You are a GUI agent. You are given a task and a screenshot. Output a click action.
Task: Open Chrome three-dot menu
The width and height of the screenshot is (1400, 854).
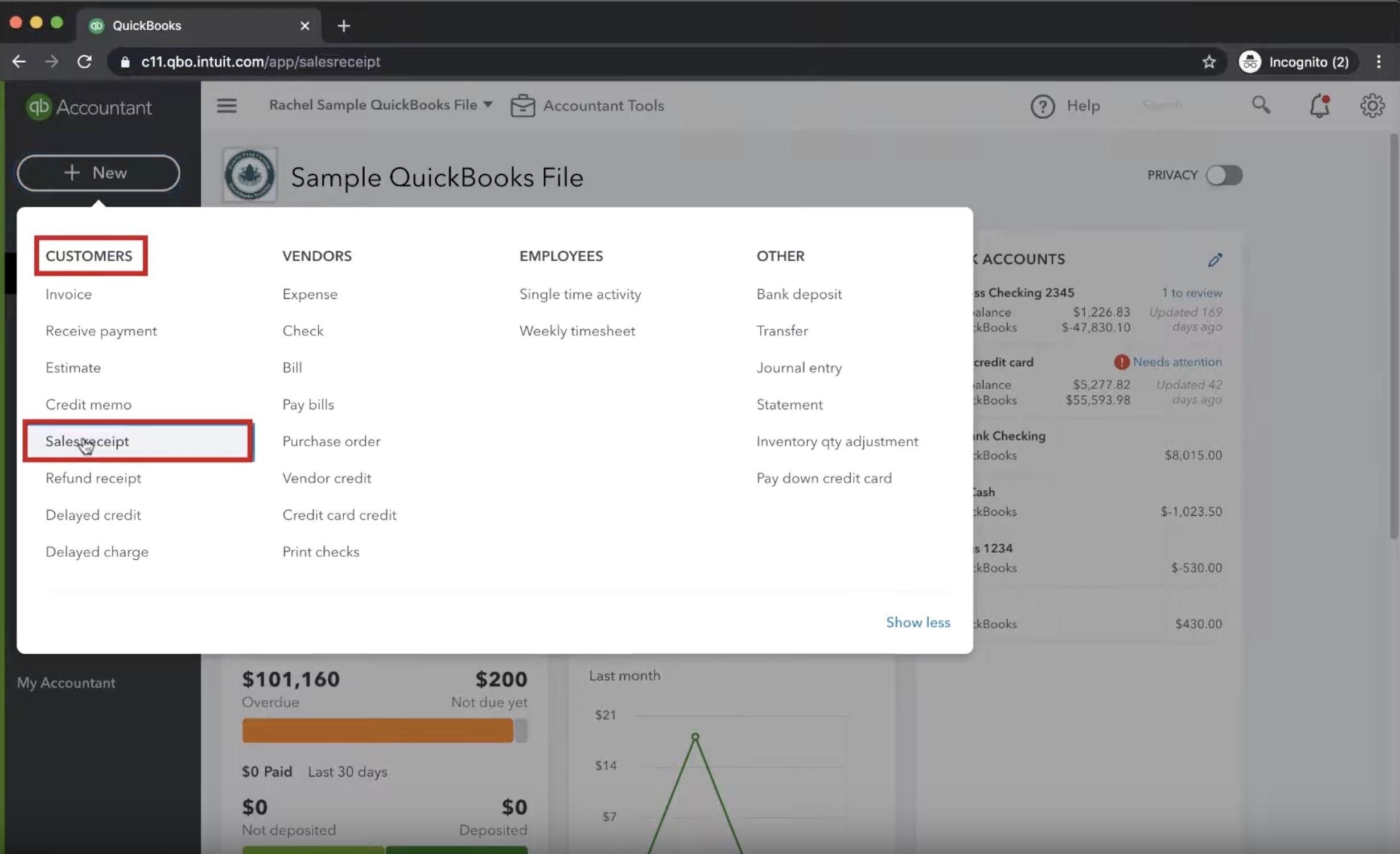pos(1378,61)
